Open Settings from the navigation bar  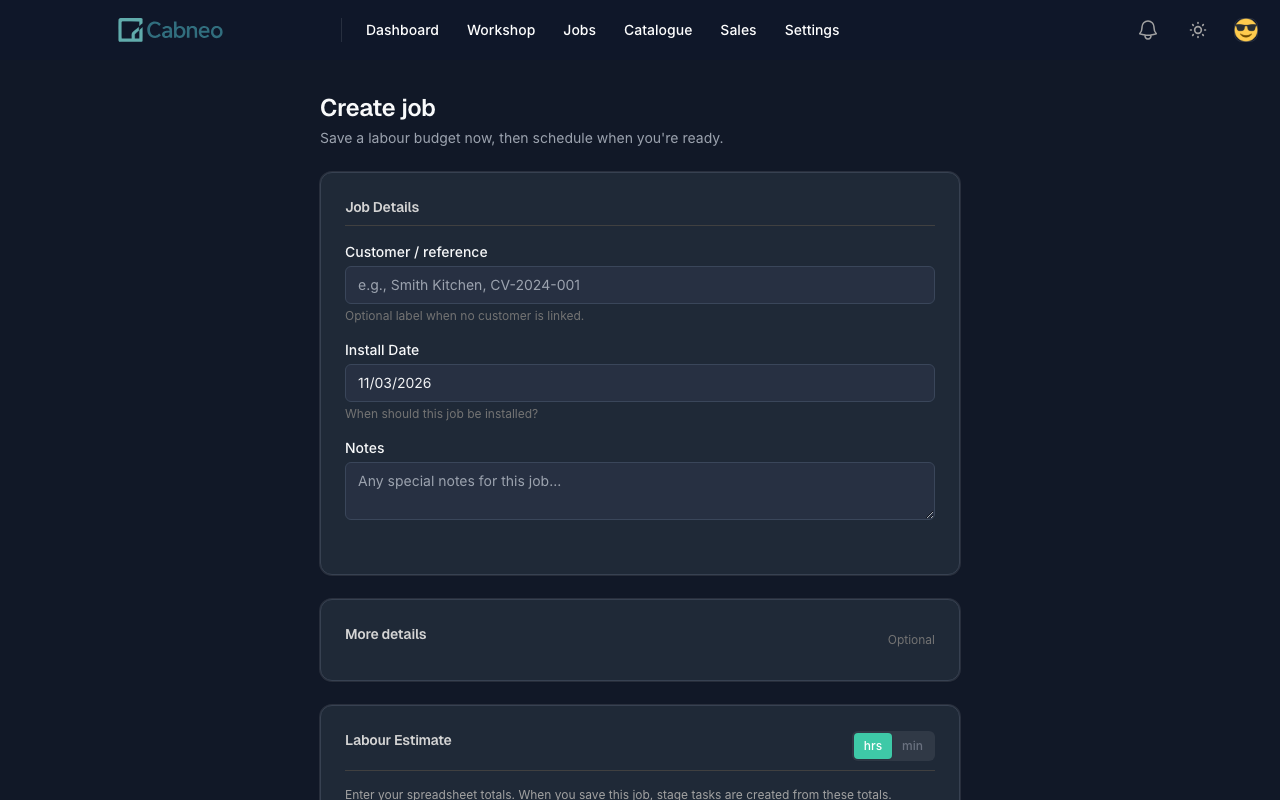812,30
